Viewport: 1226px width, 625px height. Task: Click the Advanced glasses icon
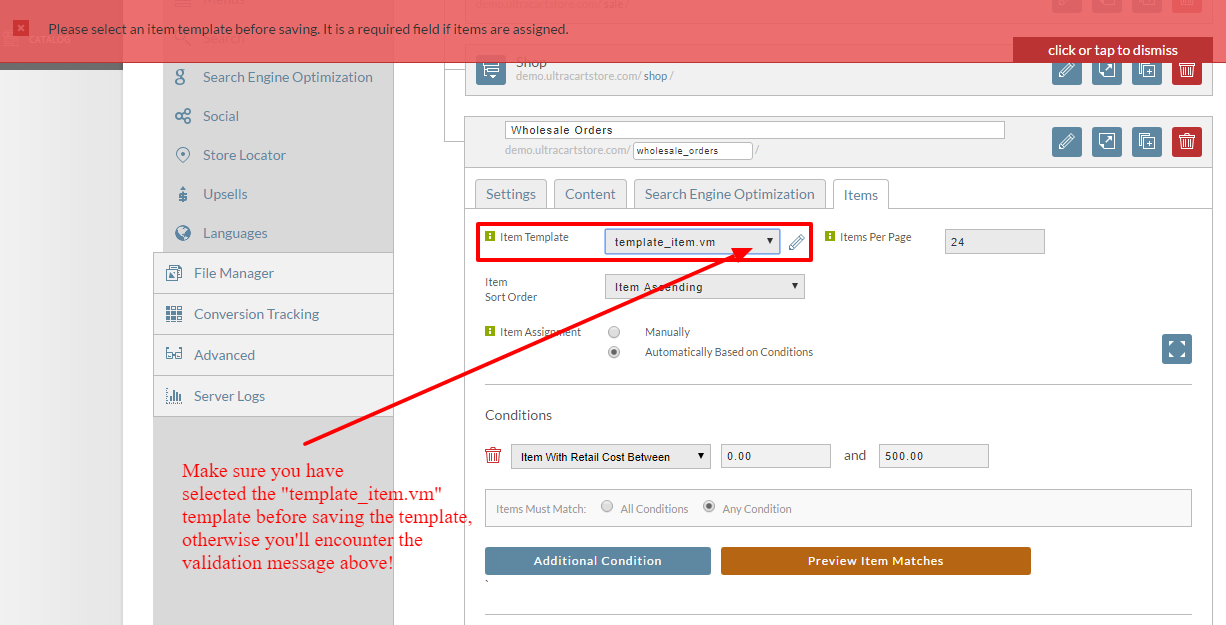coord(174,355)
